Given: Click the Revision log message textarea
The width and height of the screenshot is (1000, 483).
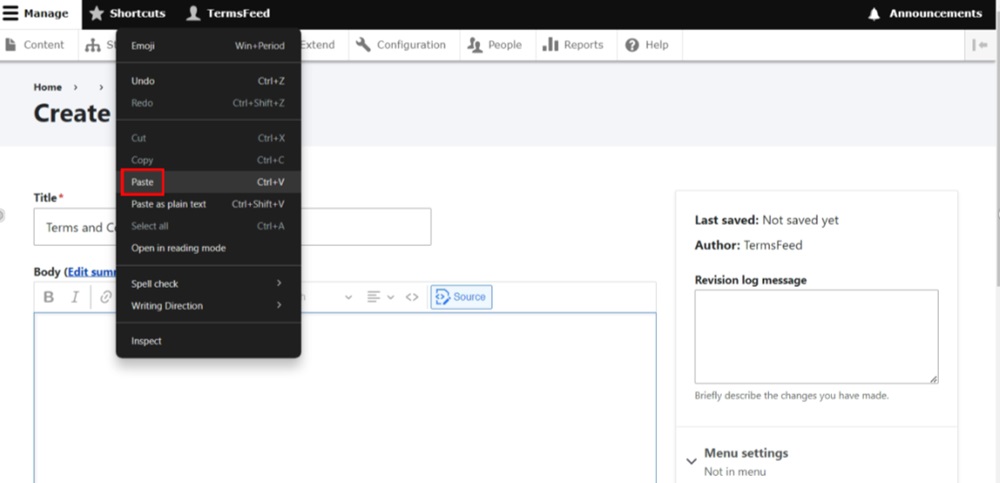Looking at the screenshot, I should (816, 336).
